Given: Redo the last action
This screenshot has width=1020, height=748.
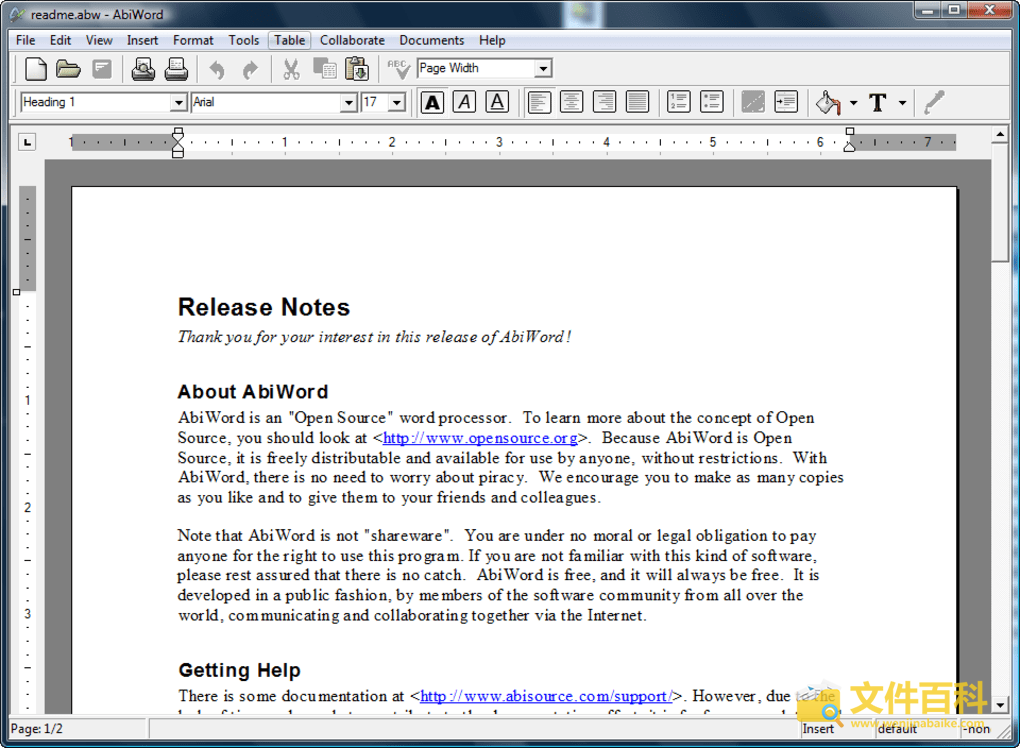Looking at the screenshot, I should (250, 69).
